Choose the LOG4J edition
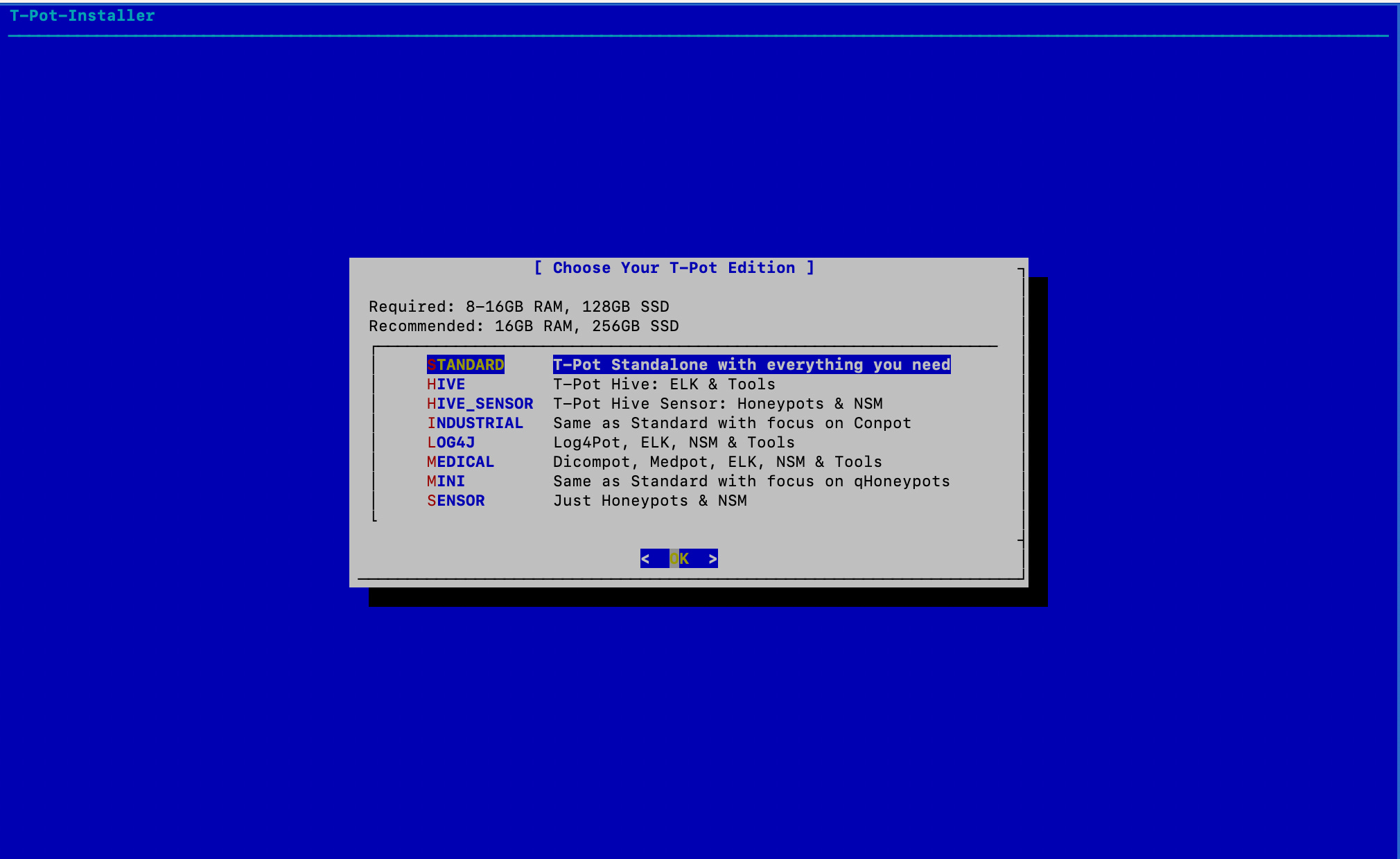This screenshot has height=859, width=1400. coord(450,442)
